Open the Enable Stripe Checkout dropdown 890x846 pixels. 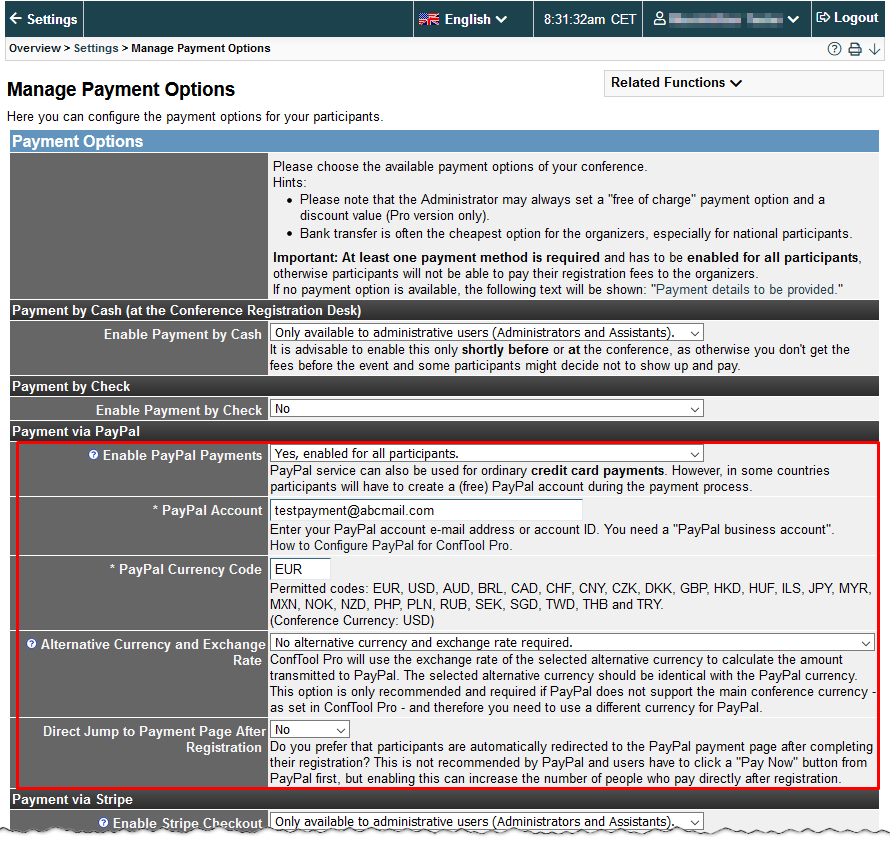[486, 821]
